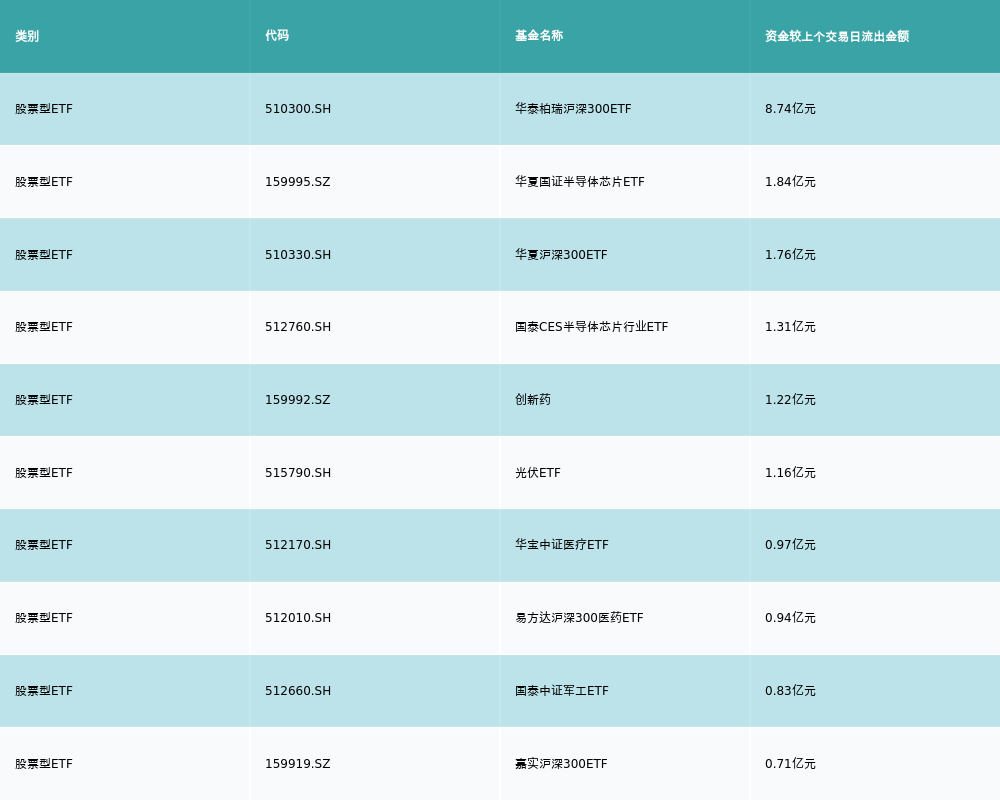The image size is (1000, 800).
Task: Click 股票型ETF in the 512010.SH row
Action: point(44,618)
